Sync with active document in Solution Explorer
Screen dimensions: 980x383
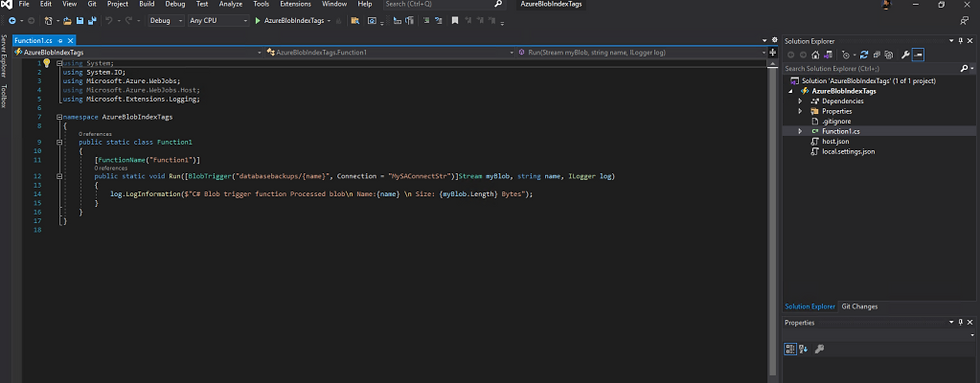[x=864, y=55]
